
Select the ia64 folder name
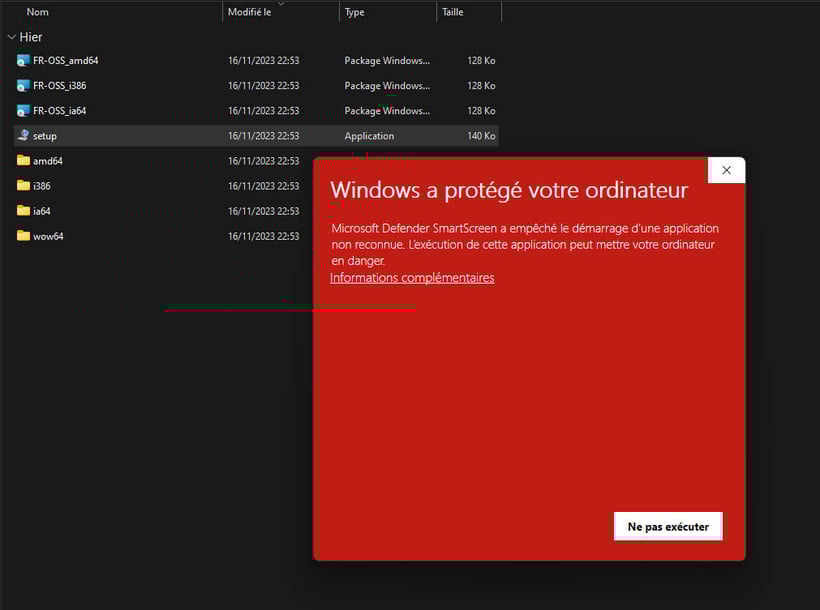[42, 211]
